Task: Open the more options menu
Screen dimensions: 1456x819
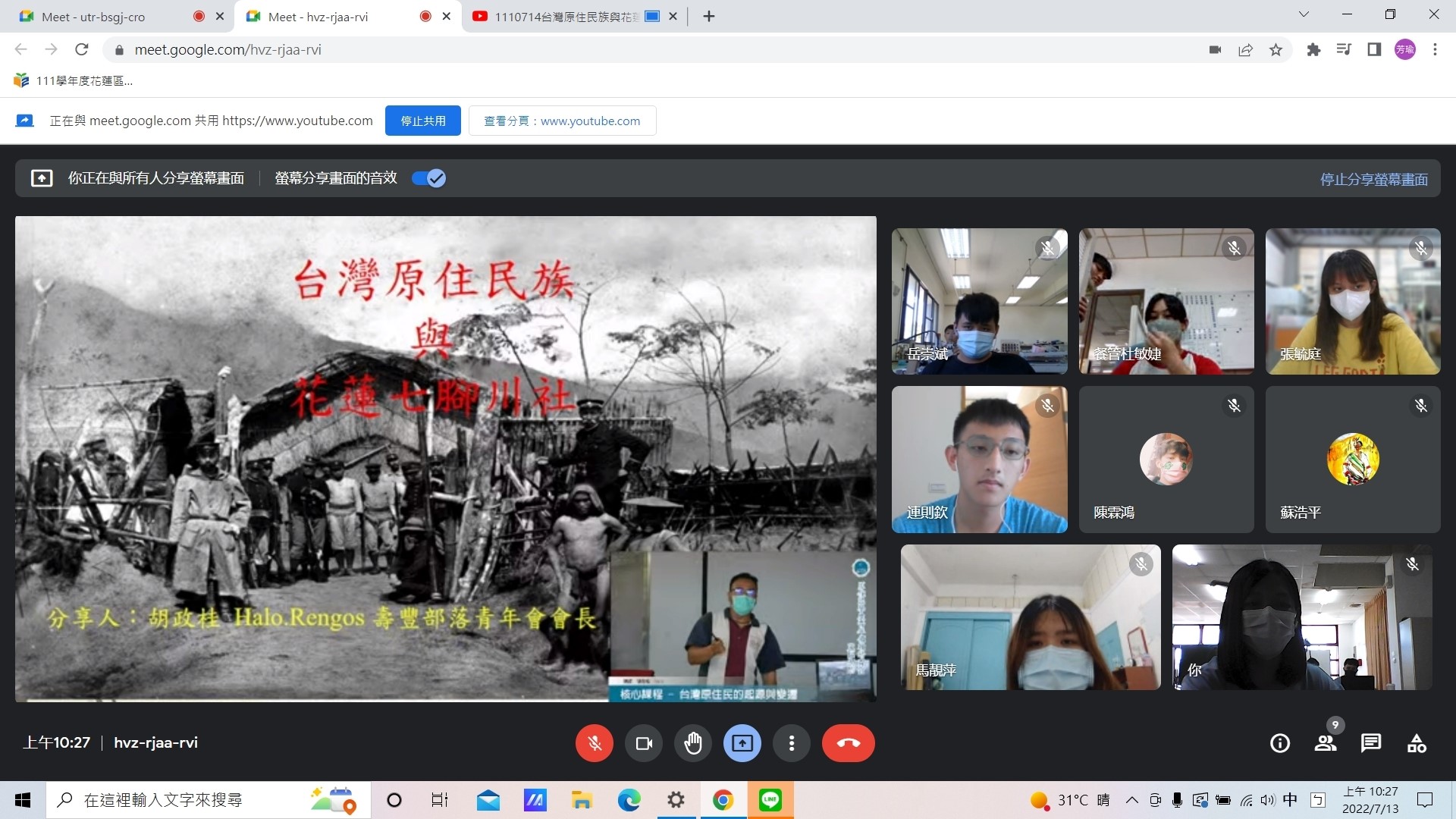Action: pos(791,743)
